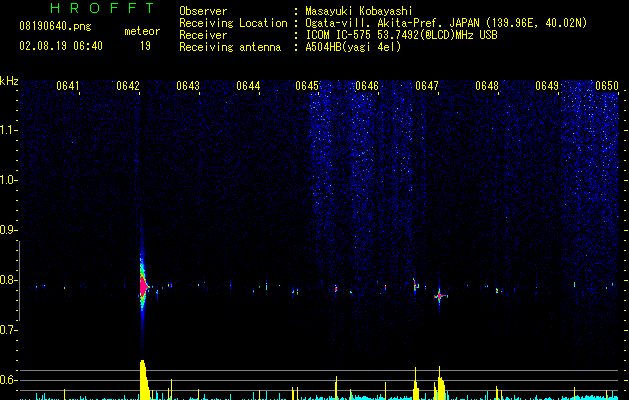This screenshot has height=400, width=629.
Task: Click the 0643 time marker
Action: [188, 86]
